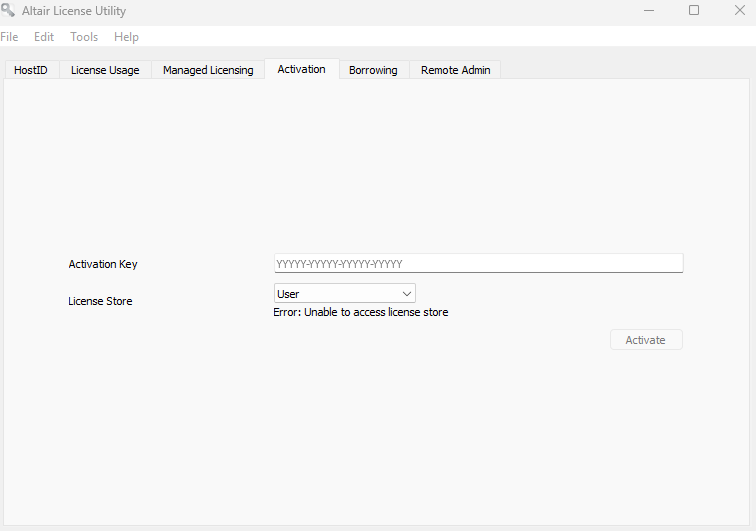Click the Activation Key label
Image resolution: width=756 pixels, height=531 pixels.
103,264
